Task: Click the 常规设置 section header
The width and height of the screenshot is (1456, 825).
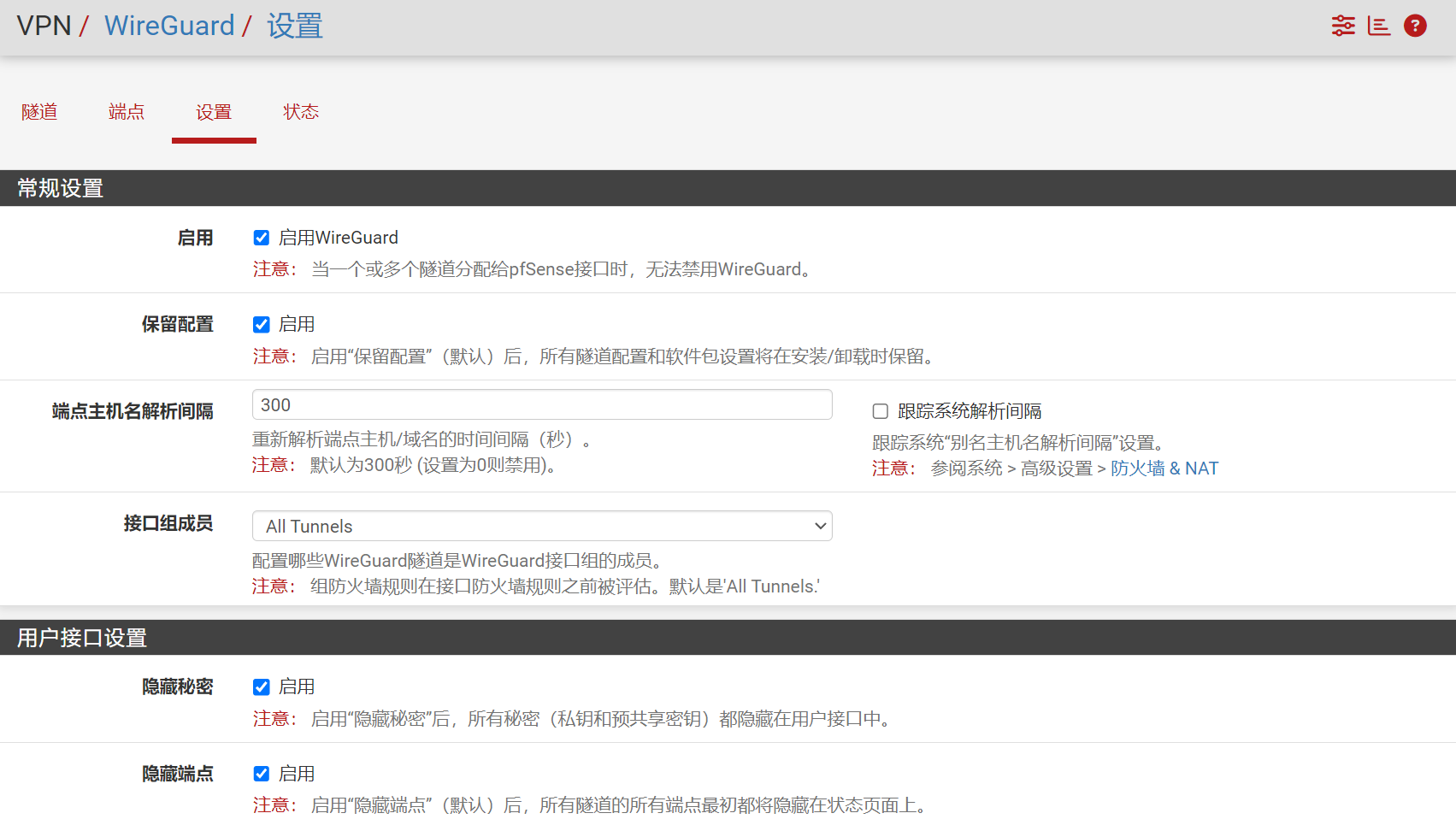Action: click(x=61, y=188)
